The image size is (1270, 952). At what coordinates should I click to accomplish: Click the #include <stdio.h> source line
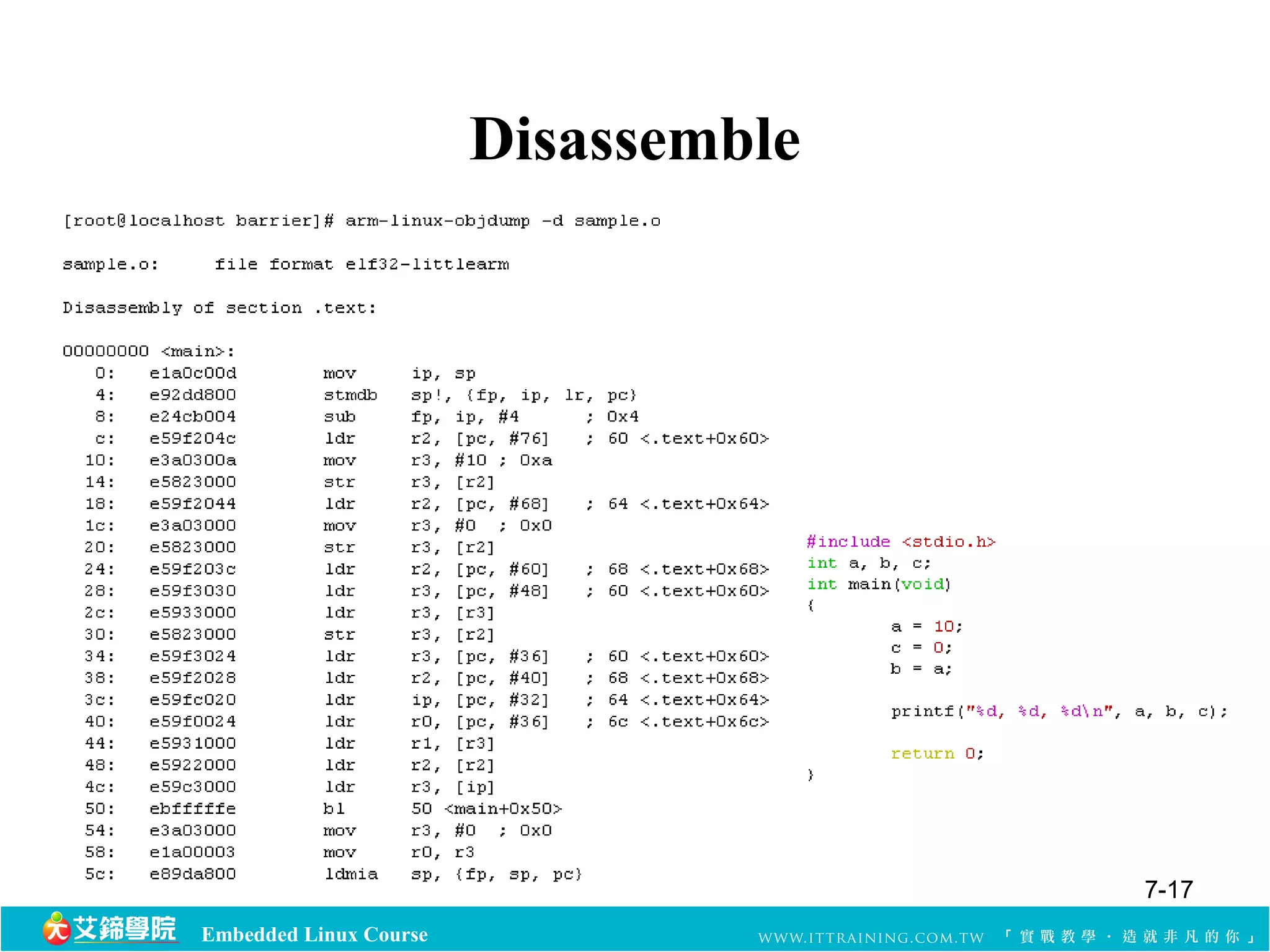click(901, 542)
